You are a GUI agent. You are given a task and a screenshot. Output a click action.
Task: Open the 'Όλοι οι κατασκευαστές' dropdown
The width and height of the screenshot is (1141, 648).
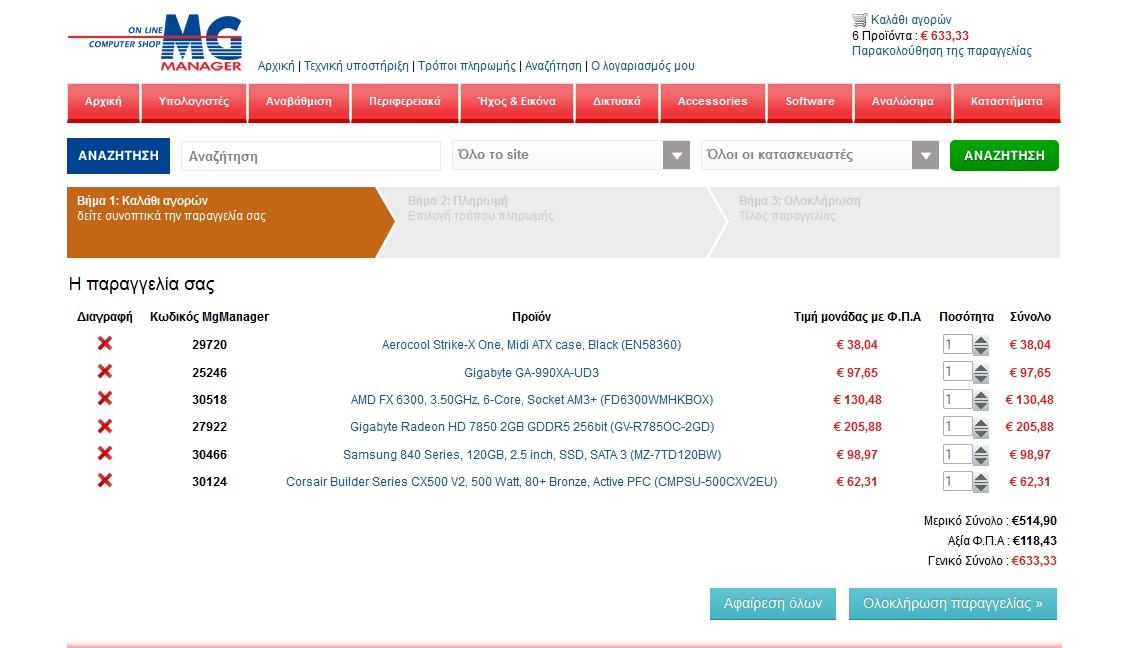click(x=820, y=155)
